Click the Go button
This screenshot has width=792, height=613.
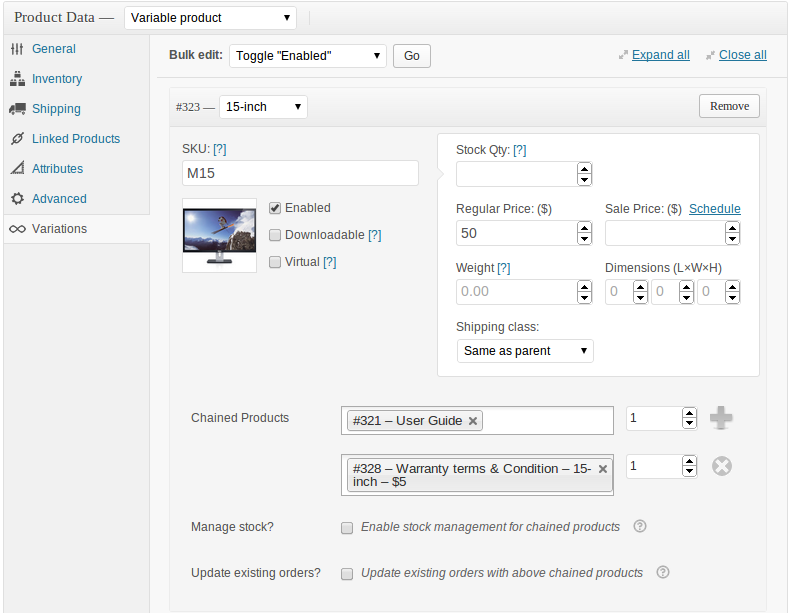pos(412,56)
